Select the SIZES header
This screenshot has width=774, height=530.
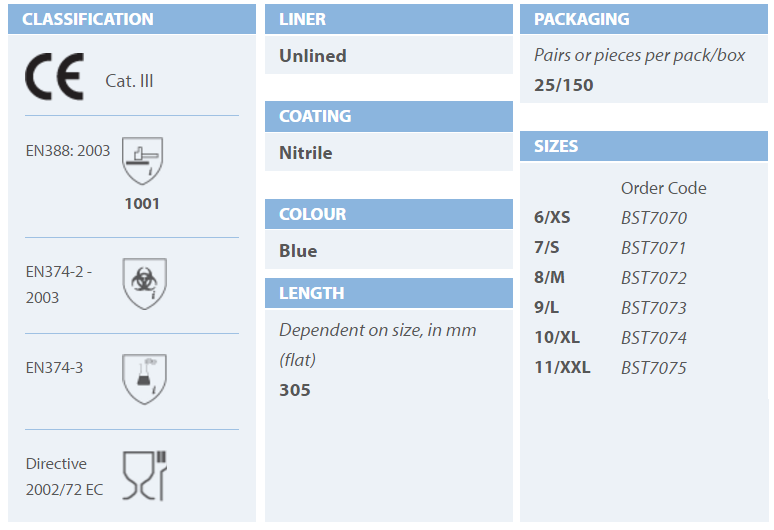pyautogui.click(x=644, y=146)
